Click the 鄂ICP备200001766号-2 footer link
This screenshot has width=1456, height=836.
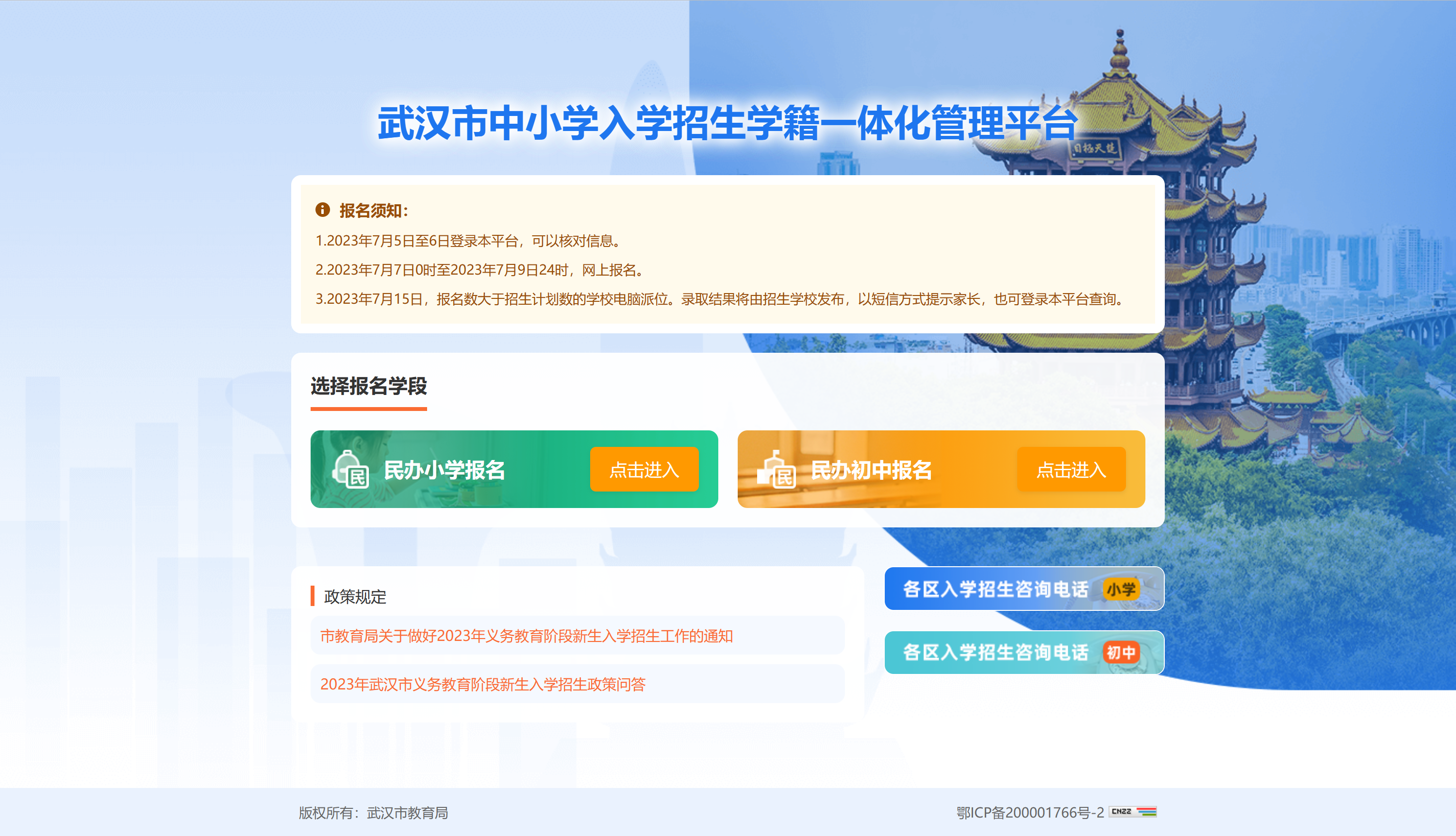(1030, 812)
